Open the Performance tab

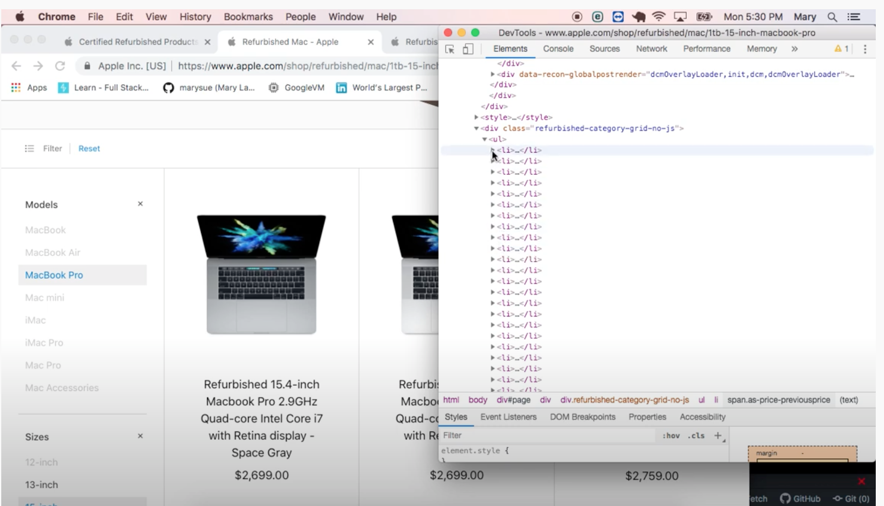pyautogui.click(x=706, y=49)
